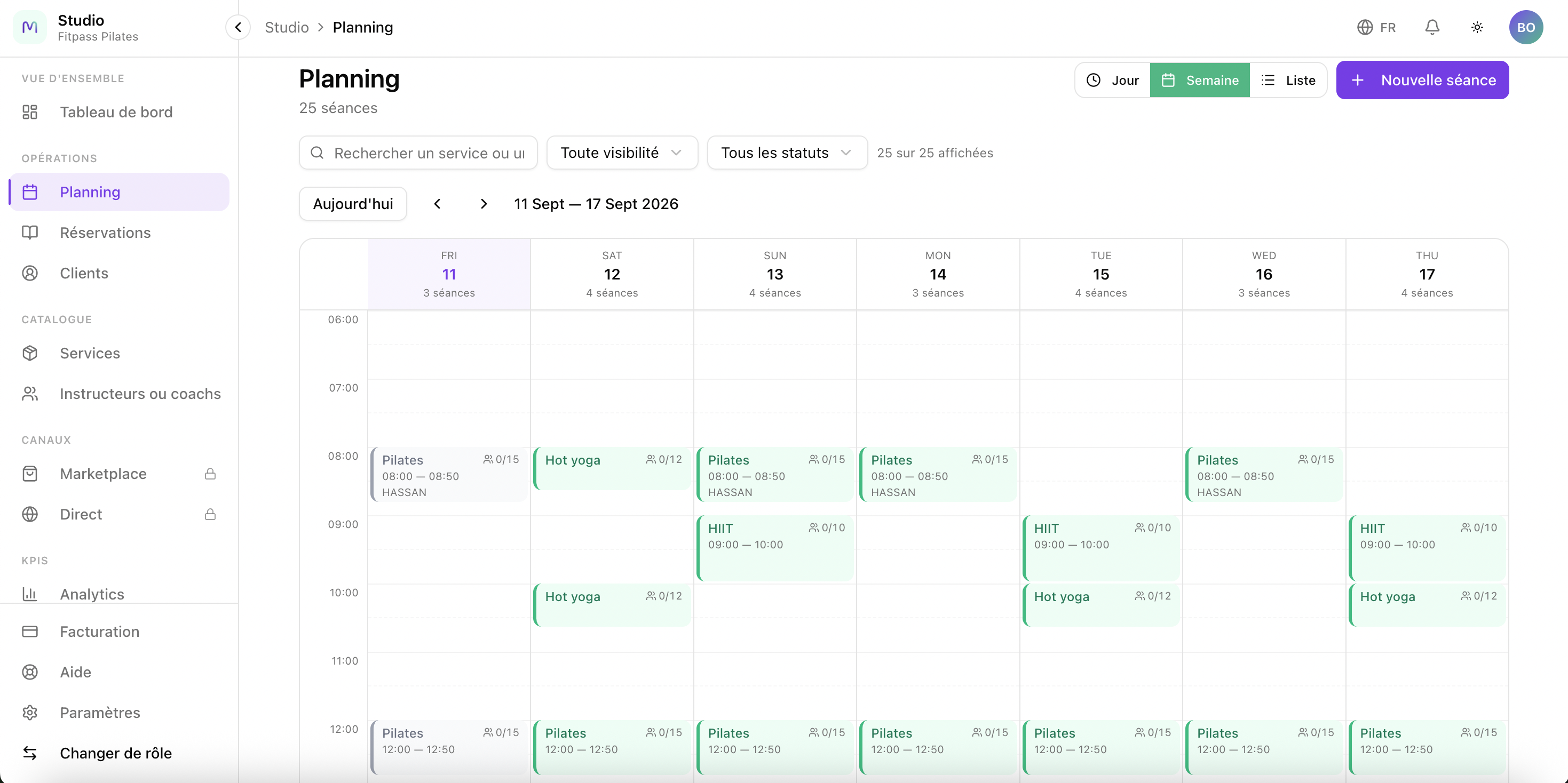1568x783 pixels.
Task: Click the lock icon beside Marketplace
Action: pos(210,474)
